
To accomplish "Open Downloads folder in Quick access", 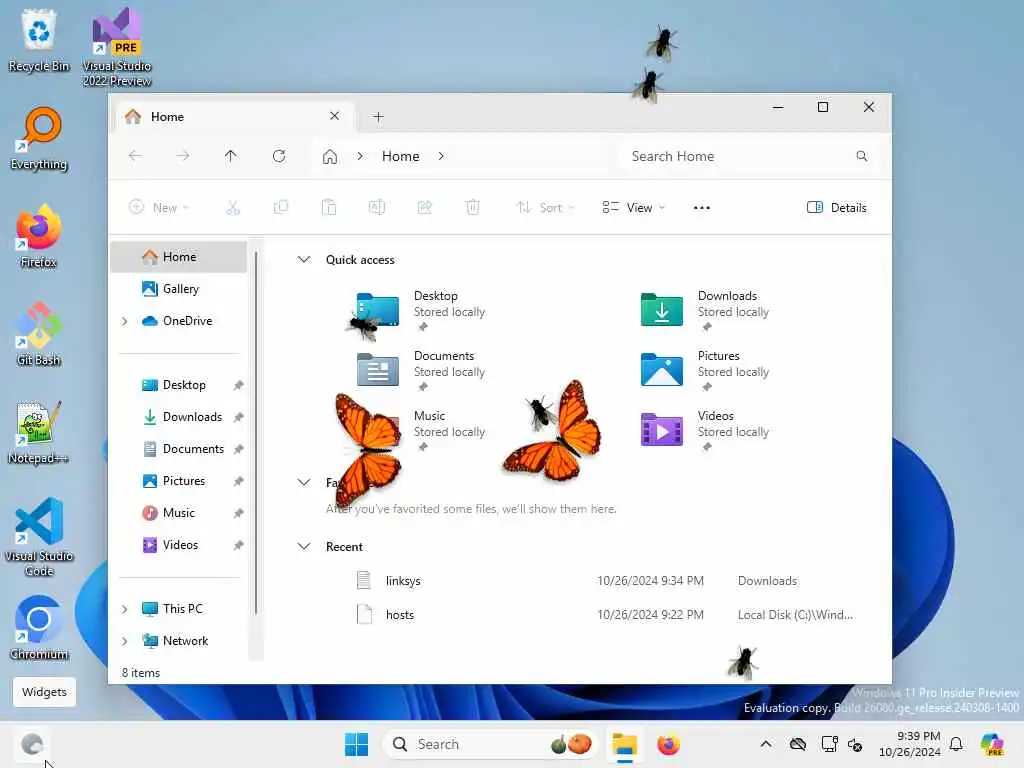I will click(705, 309).
